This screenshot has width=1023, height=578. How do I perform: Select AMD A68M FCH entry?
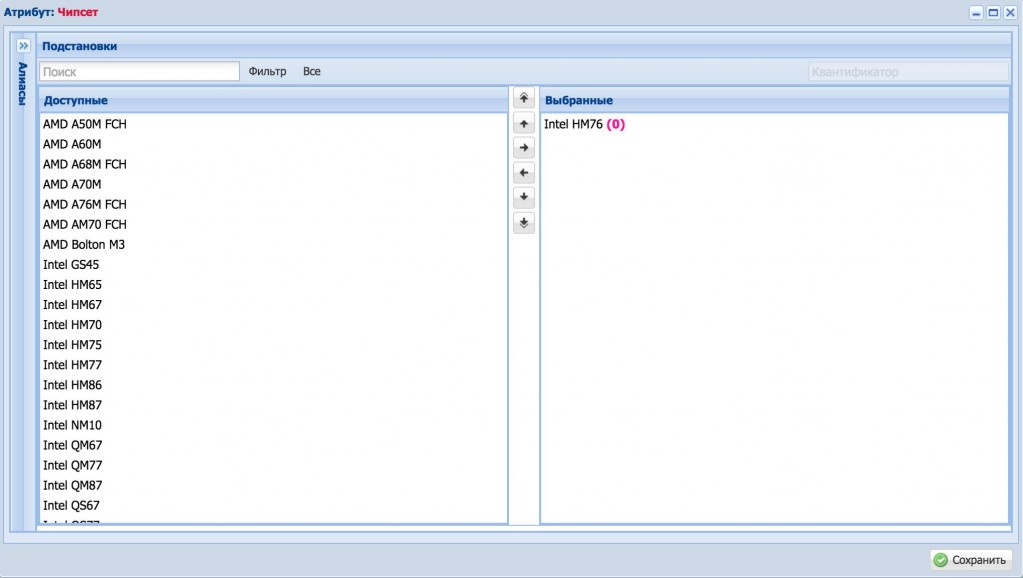click(273, 164)
